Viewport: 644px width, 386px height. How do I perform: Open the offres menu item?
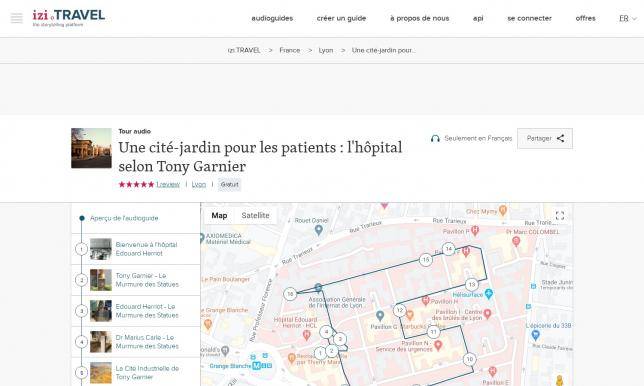coord(585,18)
